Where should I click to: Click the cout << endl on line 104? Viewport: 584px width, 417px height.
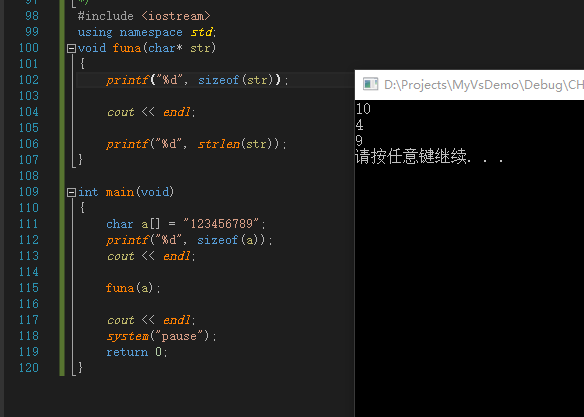[151, 112]
